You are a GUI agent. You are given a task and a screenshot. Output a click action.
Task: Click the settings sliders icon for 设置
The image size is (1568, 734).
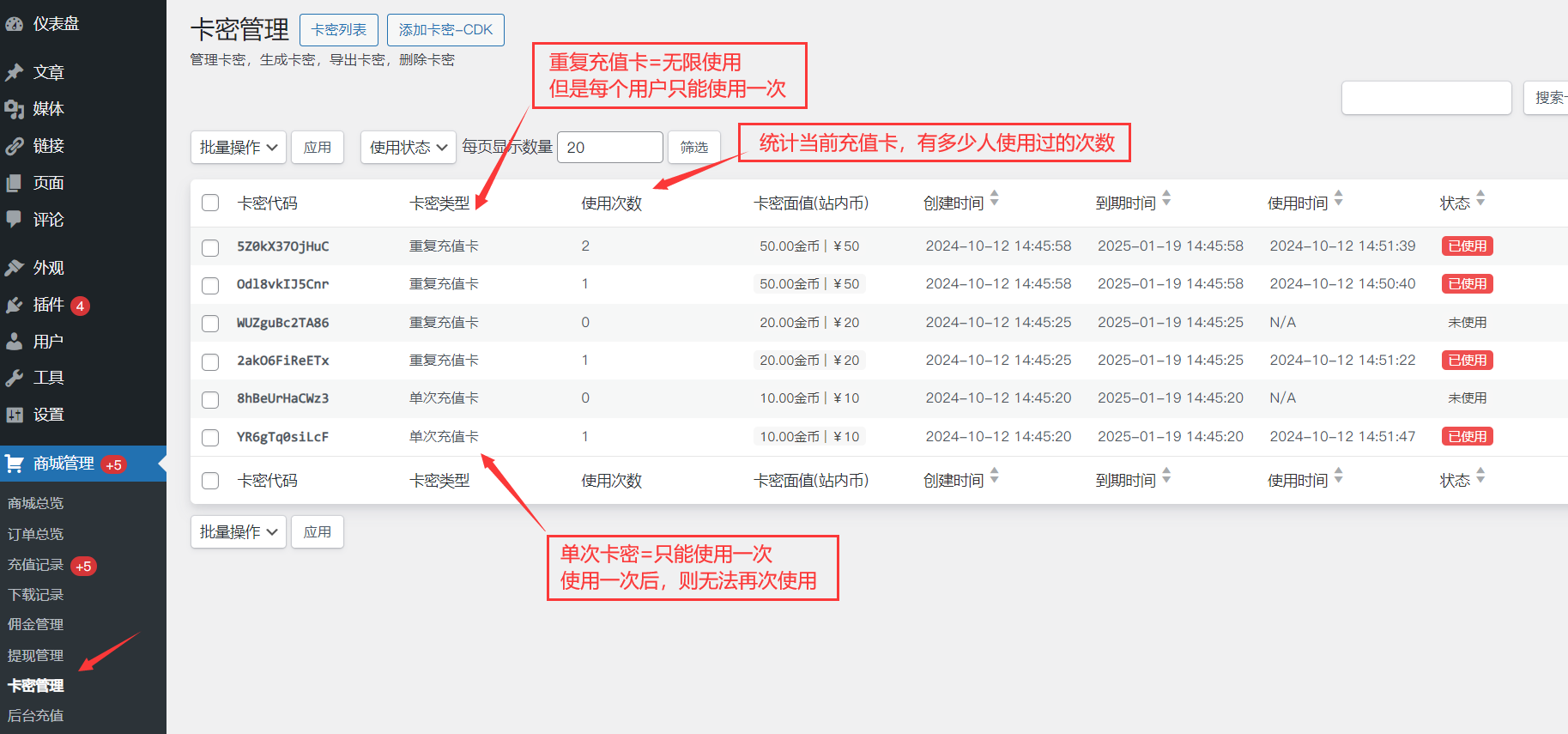(14, 415)
